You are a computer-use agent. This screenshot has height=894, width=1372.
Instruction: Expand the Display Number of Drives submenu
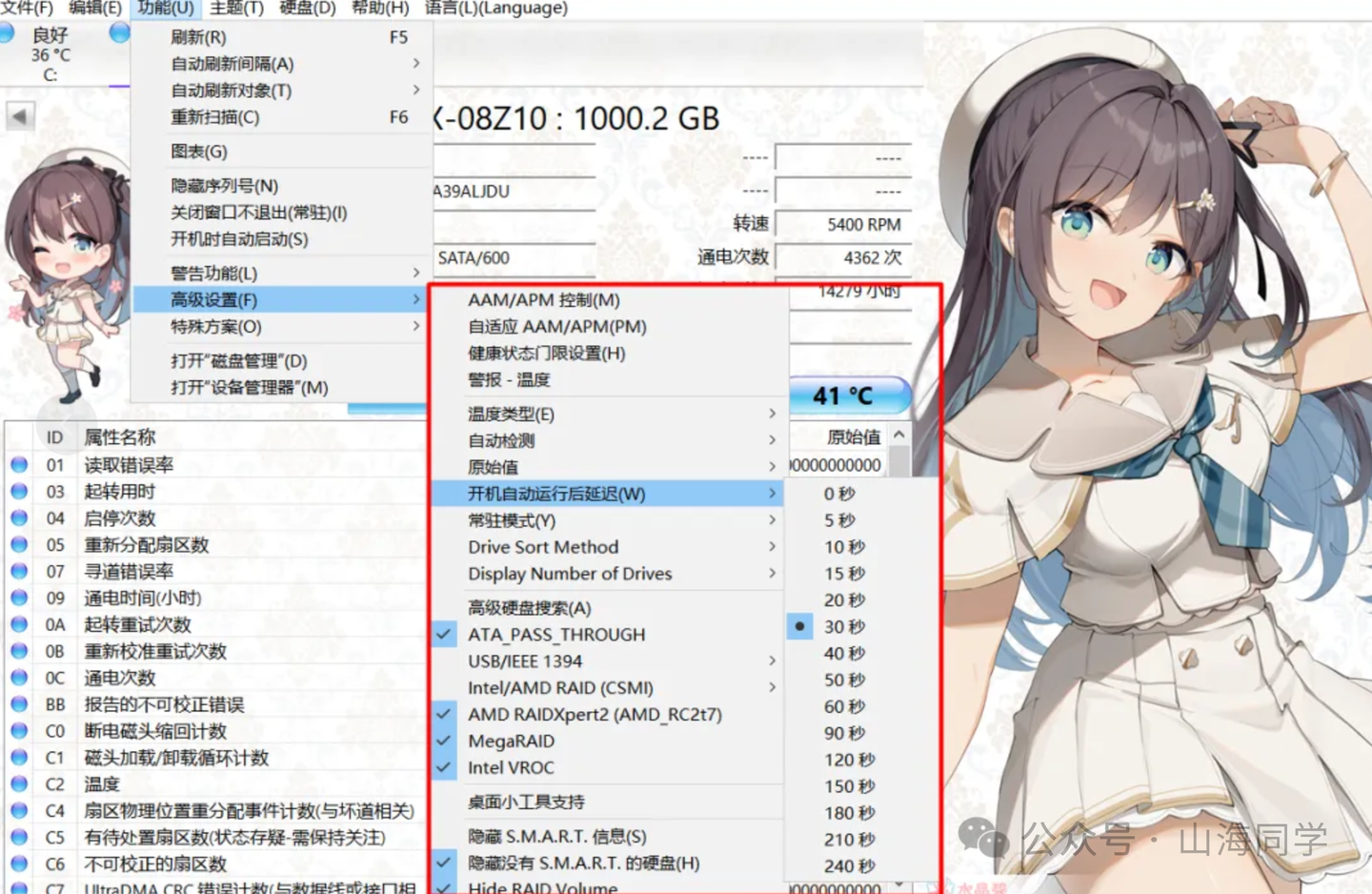pyautogui.click(x=607, y=574)
